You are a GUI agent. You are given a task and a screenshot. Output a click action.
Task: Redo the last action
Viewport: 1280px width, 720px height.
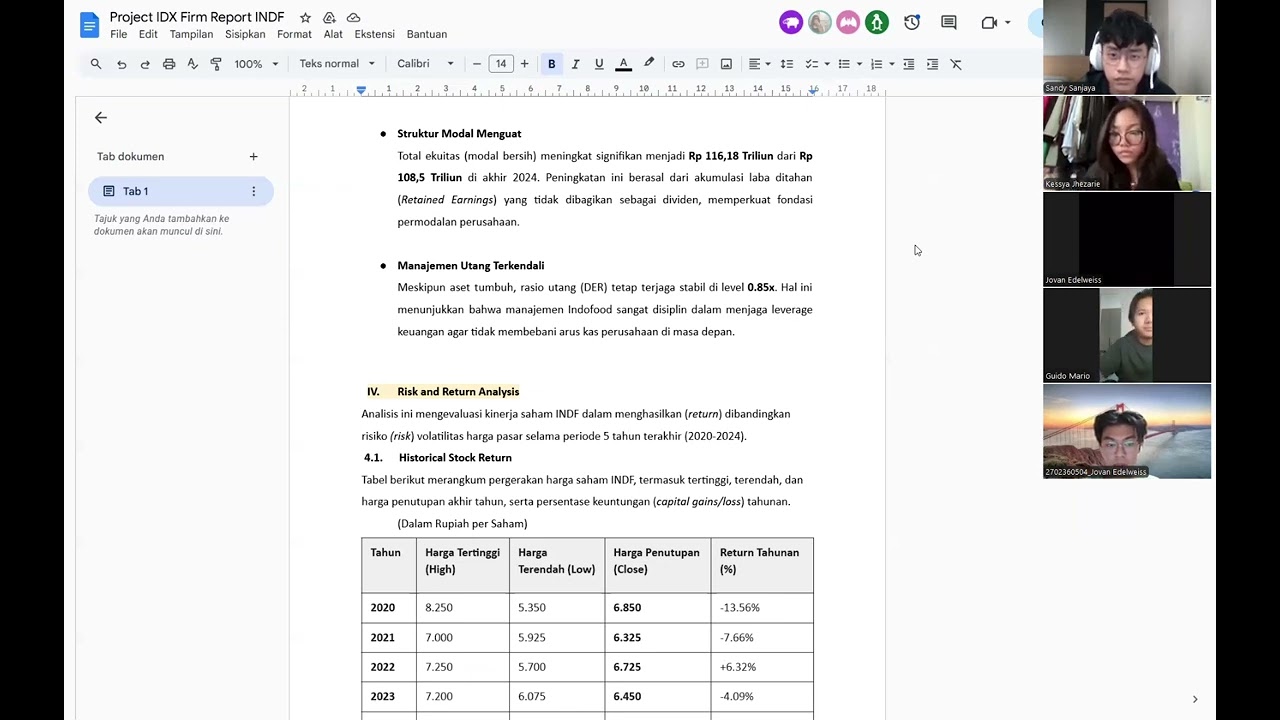[145, 64]
